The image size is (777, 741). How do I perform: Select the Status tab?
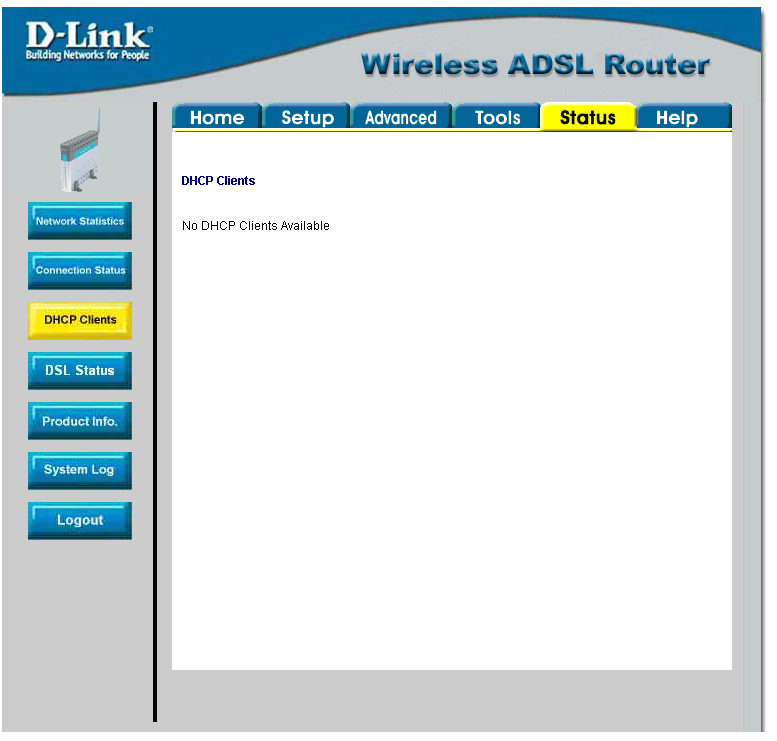(x=588, y=117)
